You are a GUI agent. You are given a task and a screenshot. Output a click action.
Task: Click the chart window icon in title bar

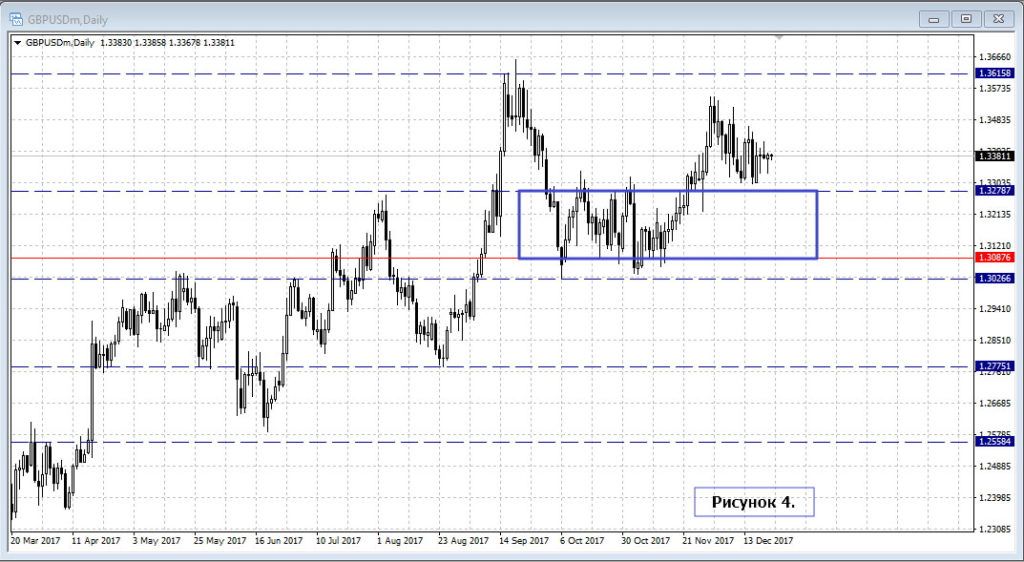[x=17, y=18]
